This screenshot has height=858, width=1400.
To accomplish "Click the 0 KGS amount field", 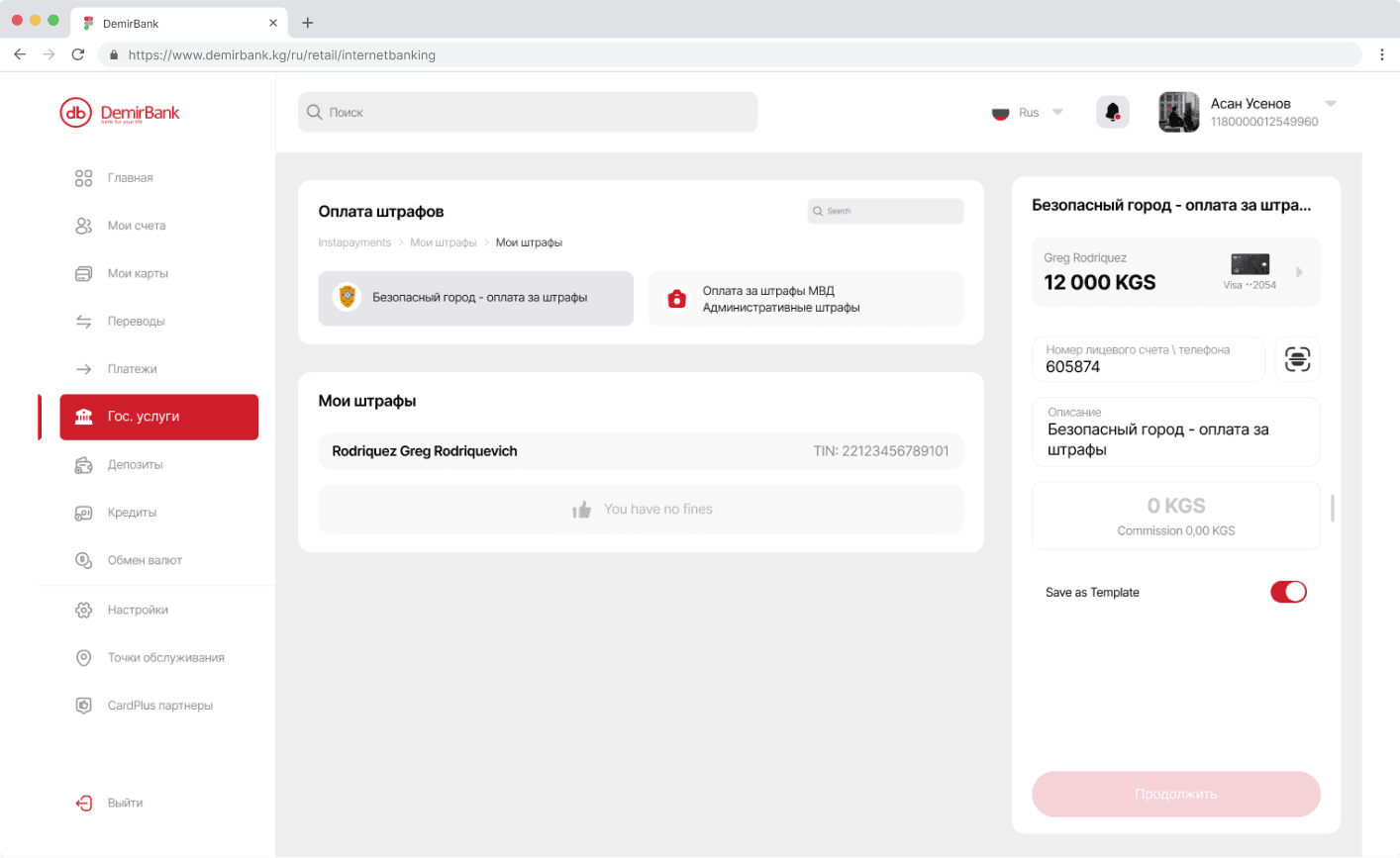I will (1176, 516).
